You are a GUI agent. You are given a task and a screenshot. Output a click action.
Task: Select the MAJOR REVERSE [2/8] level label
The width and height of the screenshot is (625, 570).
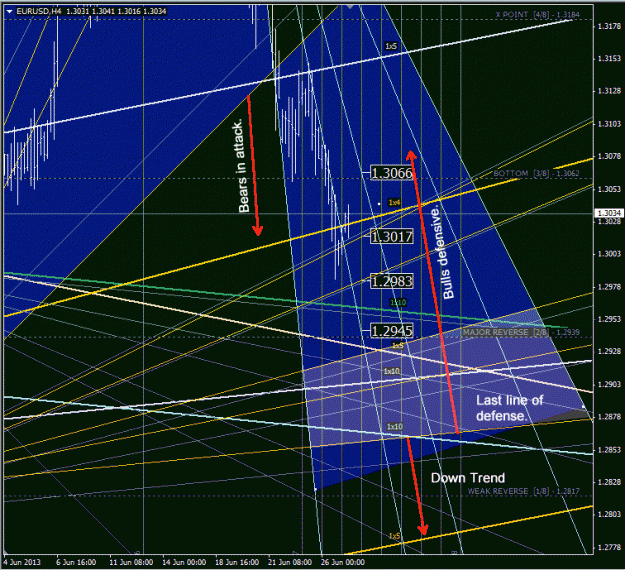(x=521, y=332)
